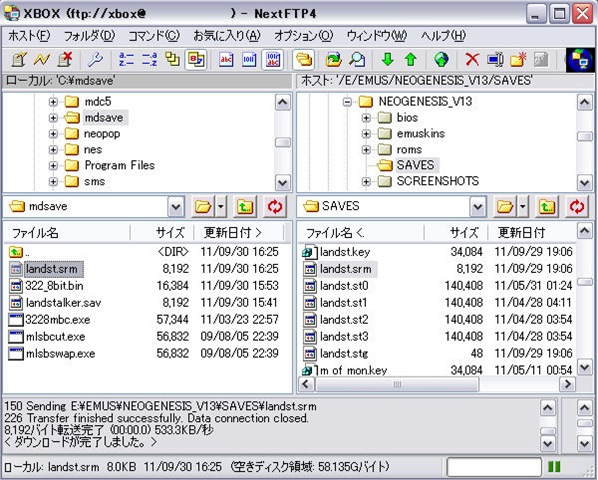Expand the roms folder on host
The width and height of the screenshot is (598, 480).
click(x=366, y=149)
